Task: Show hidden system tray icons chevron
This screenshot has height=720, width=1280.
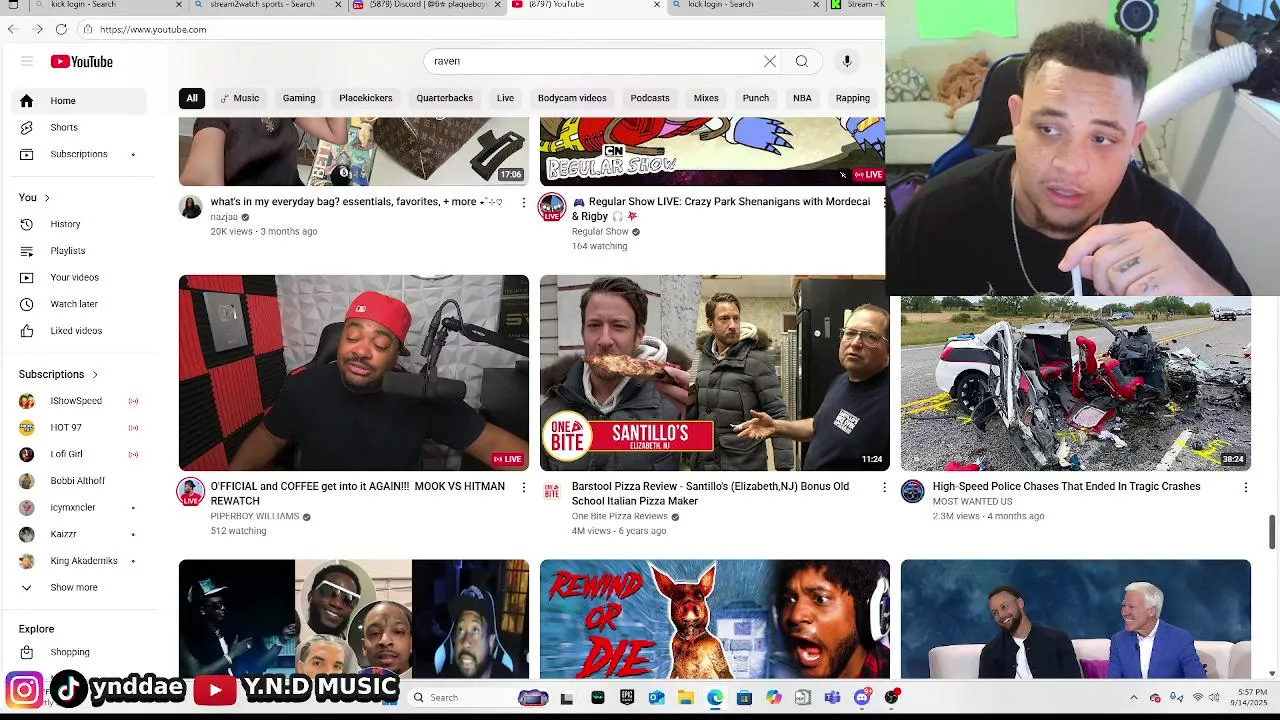Action: (x=1133, y=698)
